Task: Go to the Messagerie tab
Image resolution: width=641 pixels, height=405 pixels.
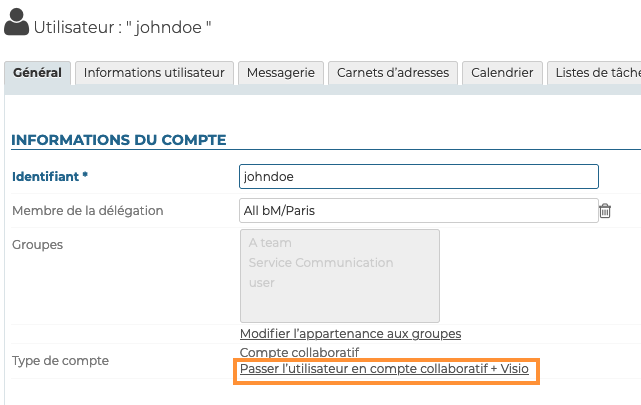Action: pos(281,73)
